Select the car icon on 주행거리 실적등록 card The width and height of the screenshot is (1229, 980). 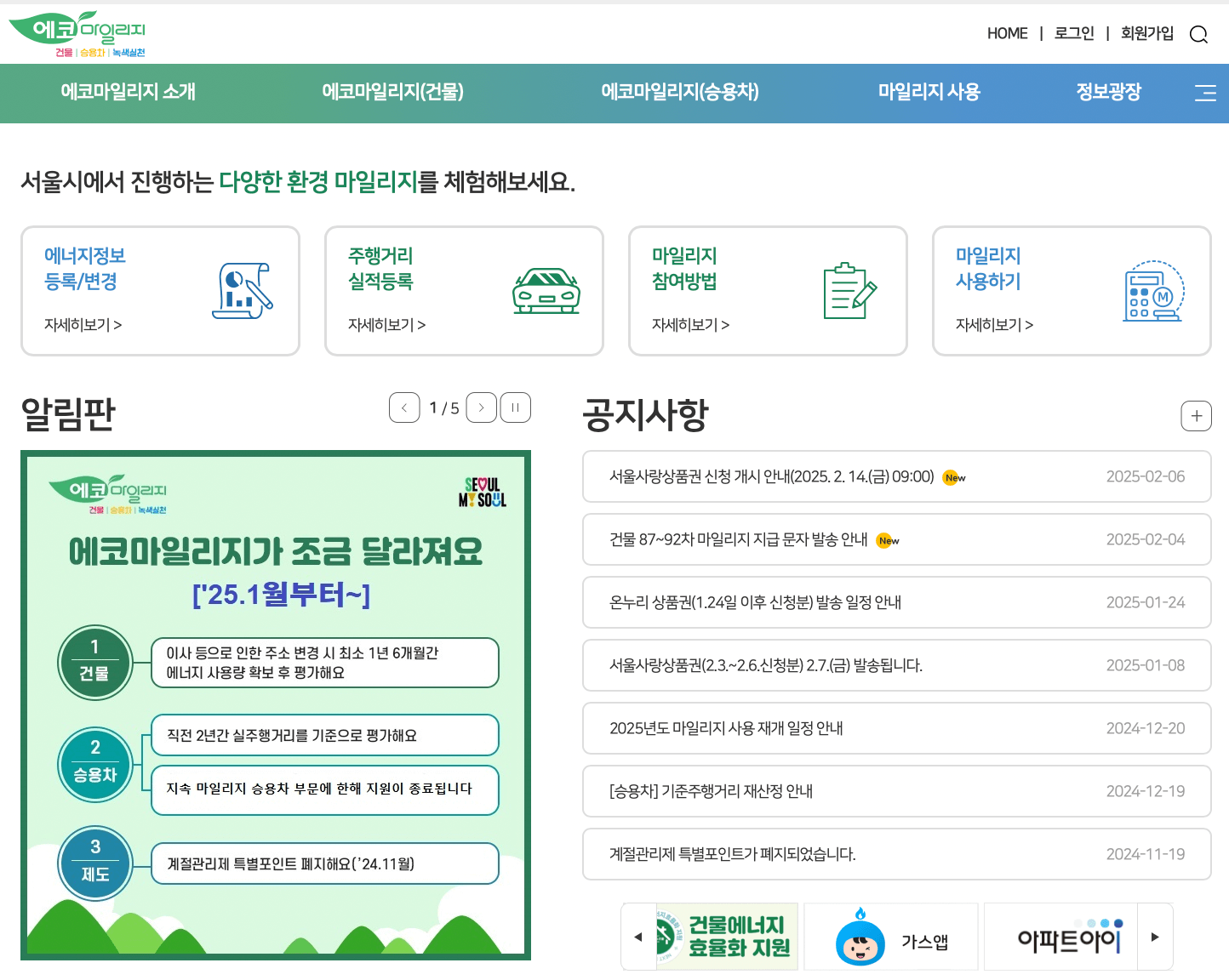(x=547, y=292)
